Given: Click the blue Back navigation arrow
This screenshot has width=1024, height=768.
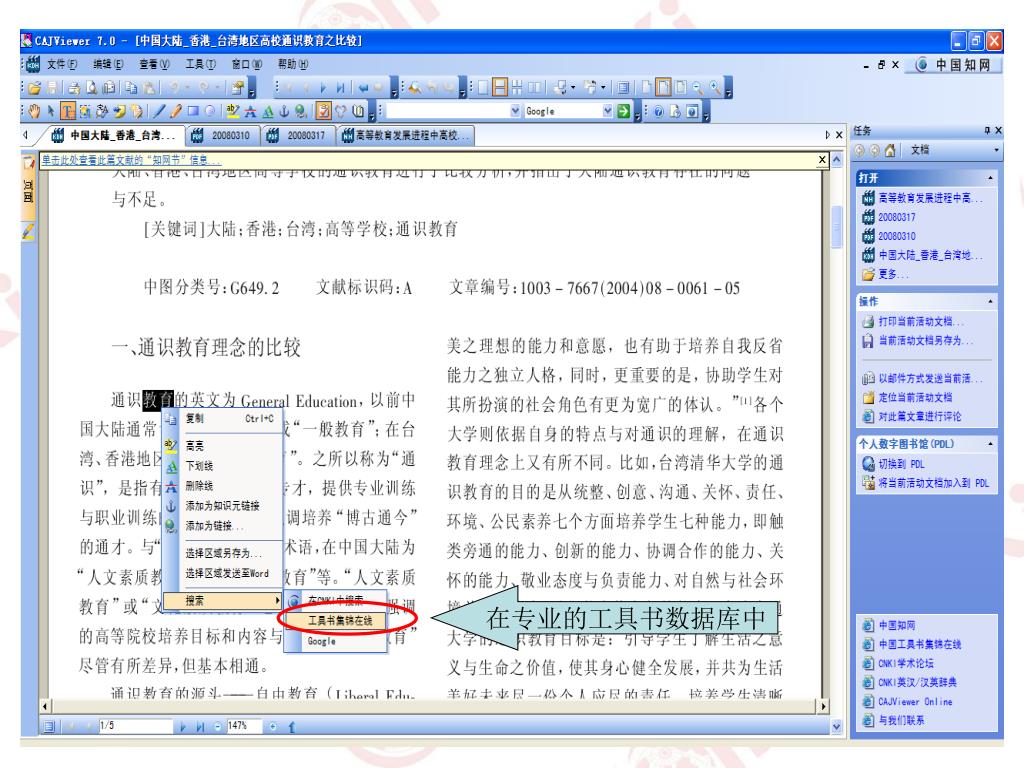Looking at the screenshot, I should tap(363, 87).
